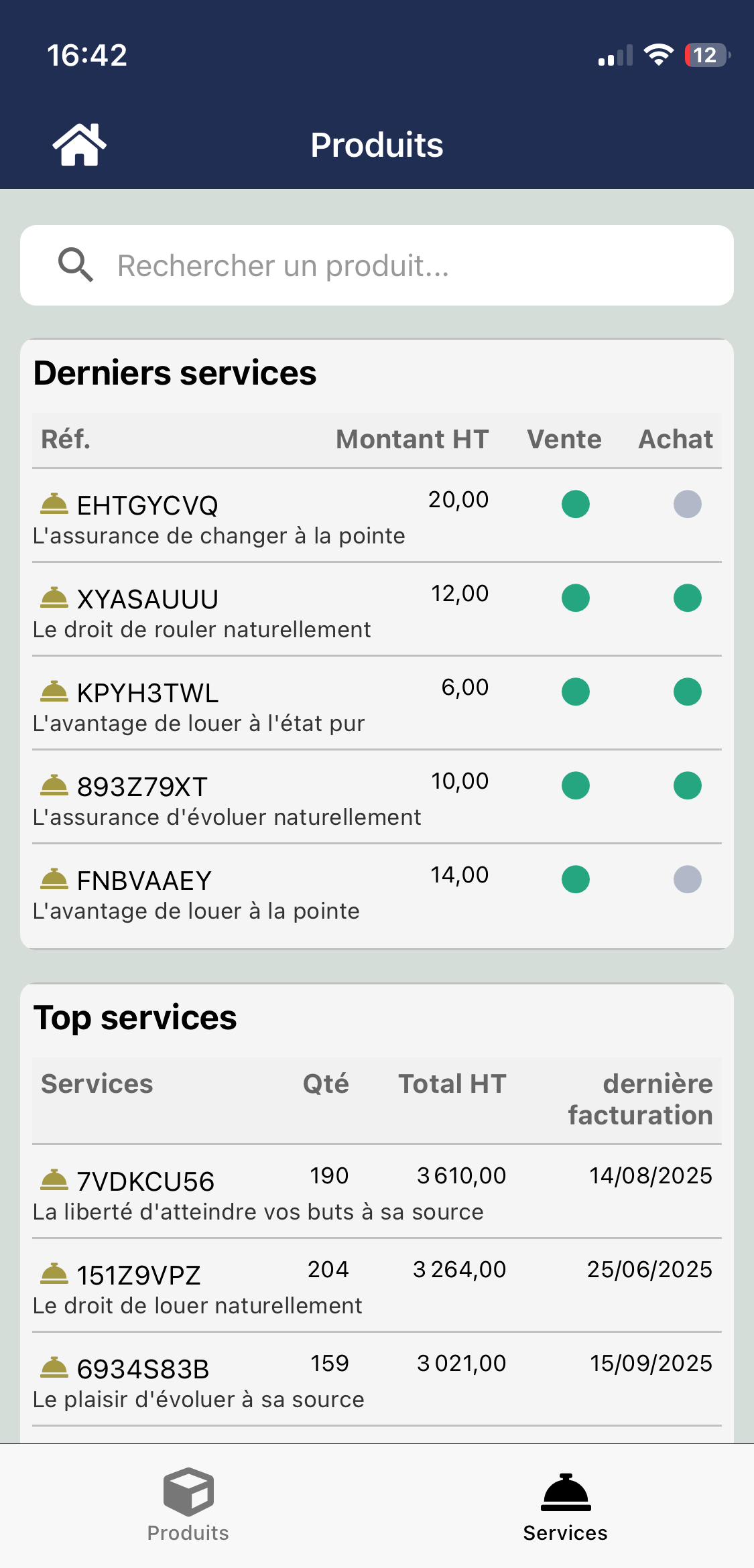Open top service 151Z9VPZ

(139, 1276)
